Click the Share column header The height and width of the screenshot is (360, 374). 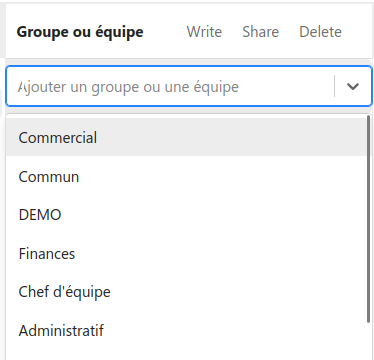point(260,32)
